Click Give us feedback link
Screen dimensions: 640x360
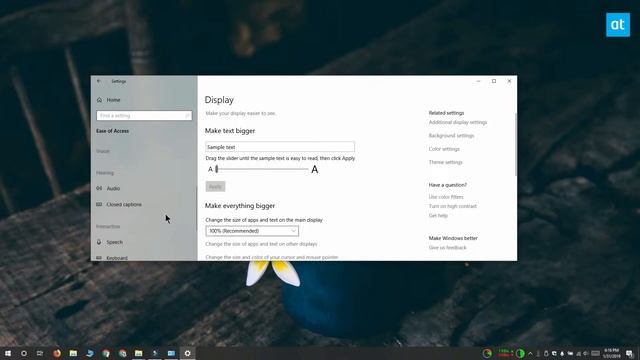[447, 248]
